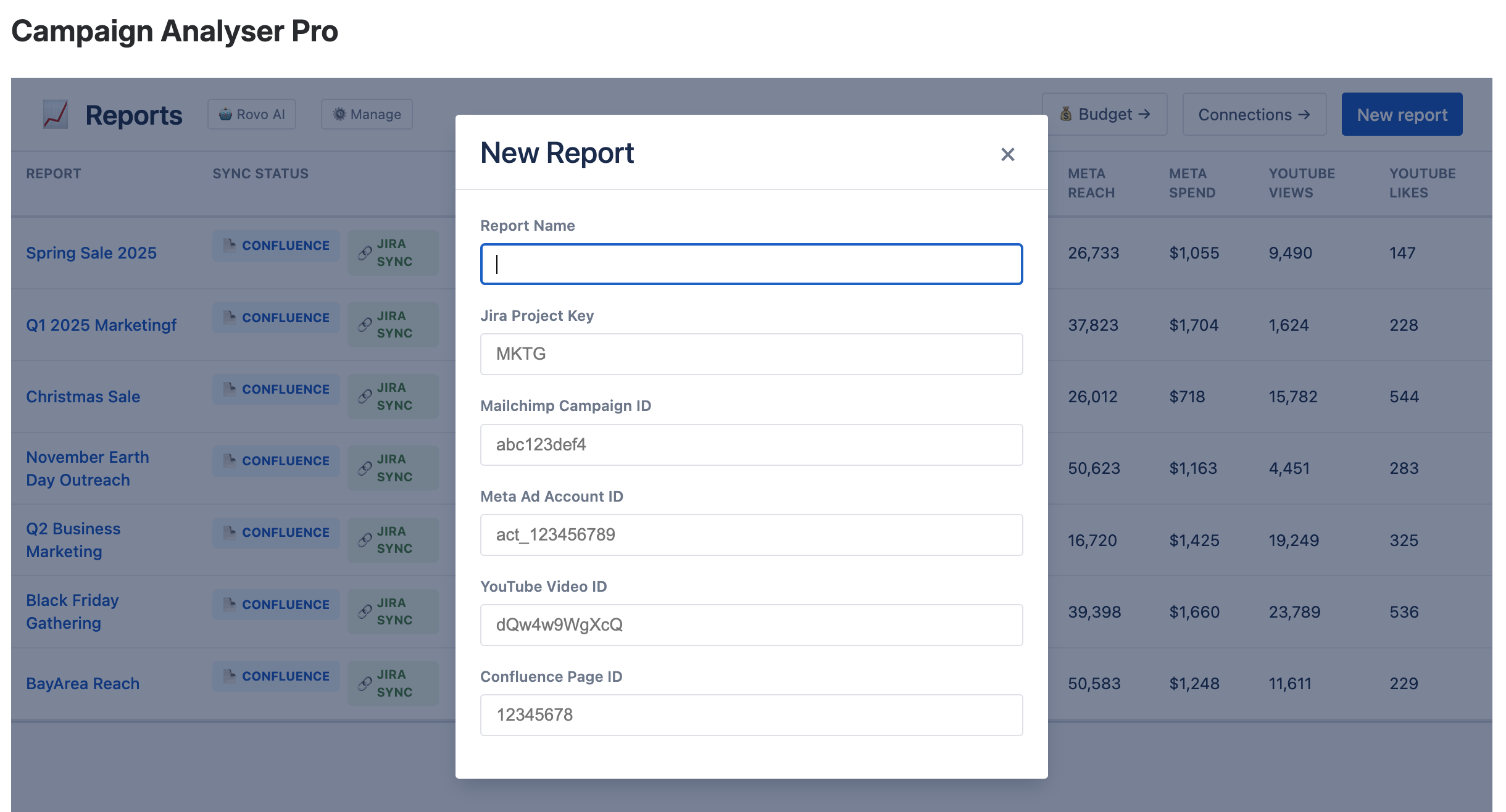Click Confluence badge for Black Friday Gathering
Screen dimensions: 1506x812
[x=276, y=605]
